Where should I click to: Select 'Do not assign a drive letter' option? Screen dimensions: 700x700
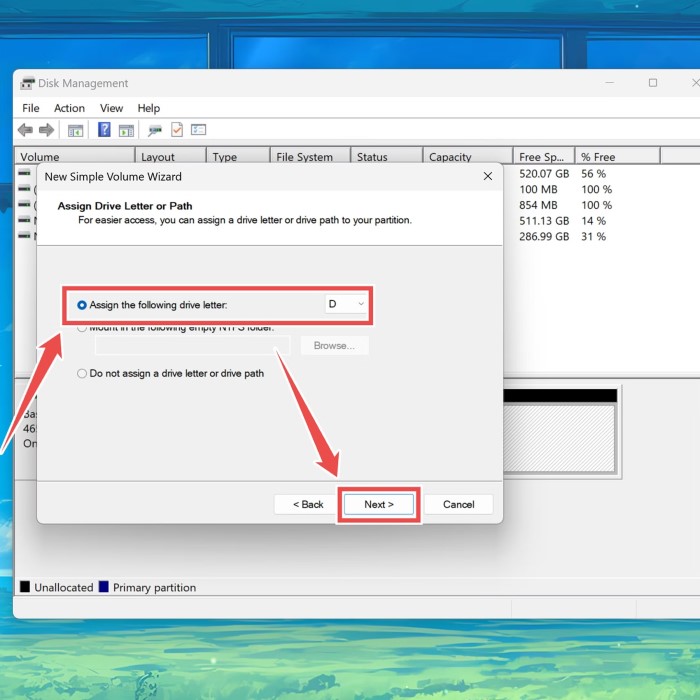(82, 373)
